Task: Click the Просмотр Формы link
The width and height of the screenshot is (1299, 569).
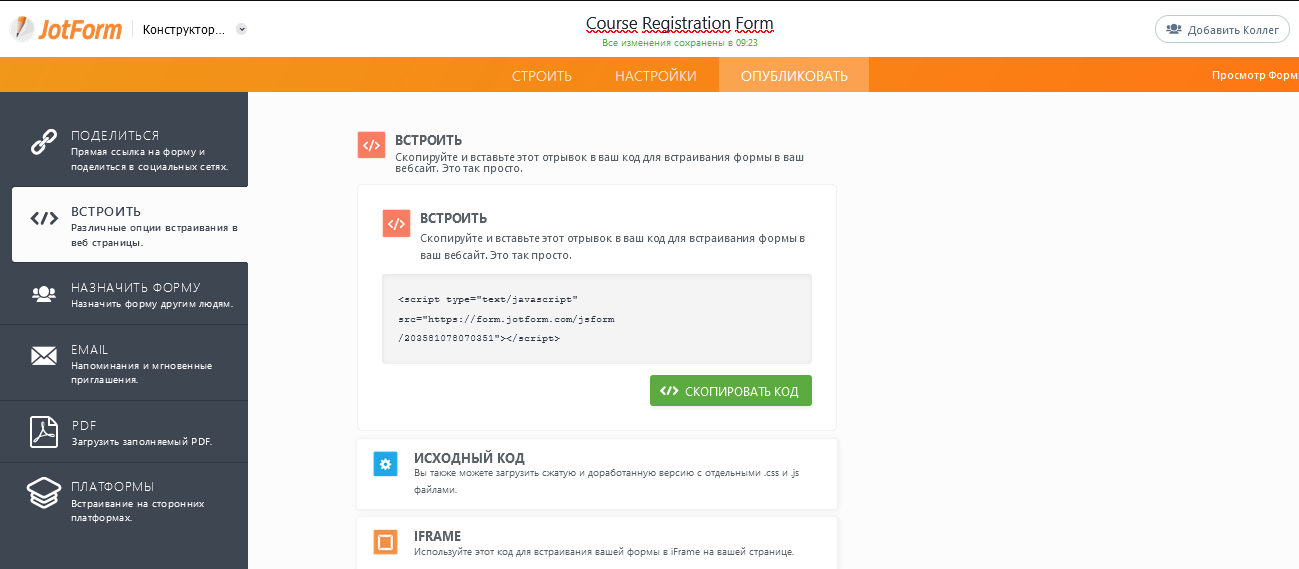Action: pos(1255,76)
